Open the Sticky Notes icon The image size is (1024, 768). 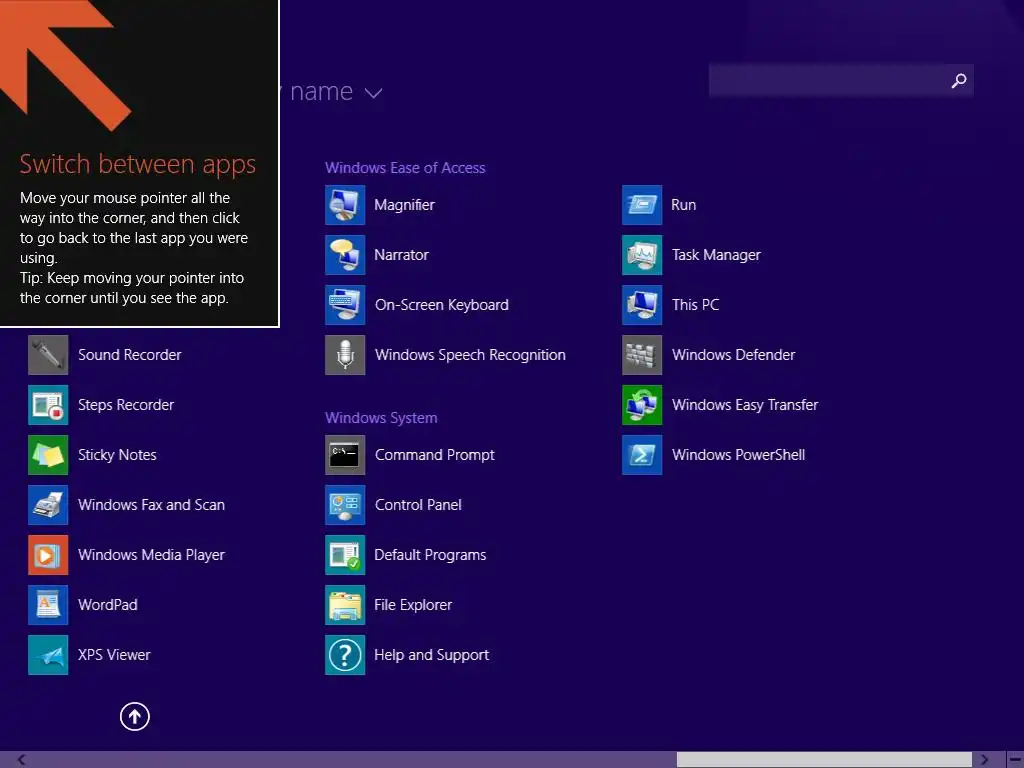point(48,455)
